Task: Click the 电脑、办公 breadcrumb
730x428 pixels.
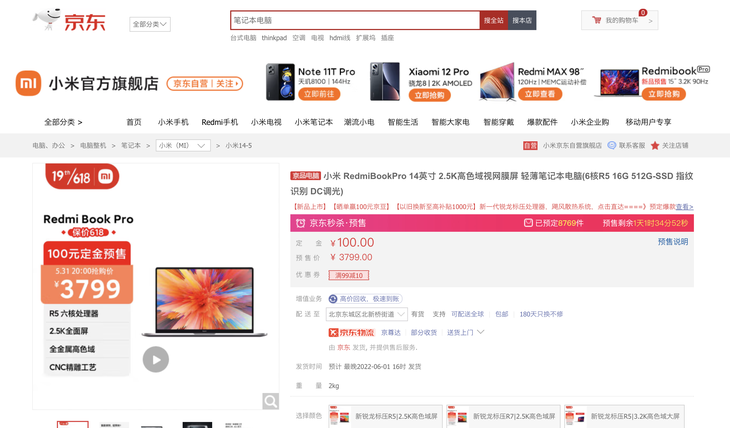Action: point(49,146)
